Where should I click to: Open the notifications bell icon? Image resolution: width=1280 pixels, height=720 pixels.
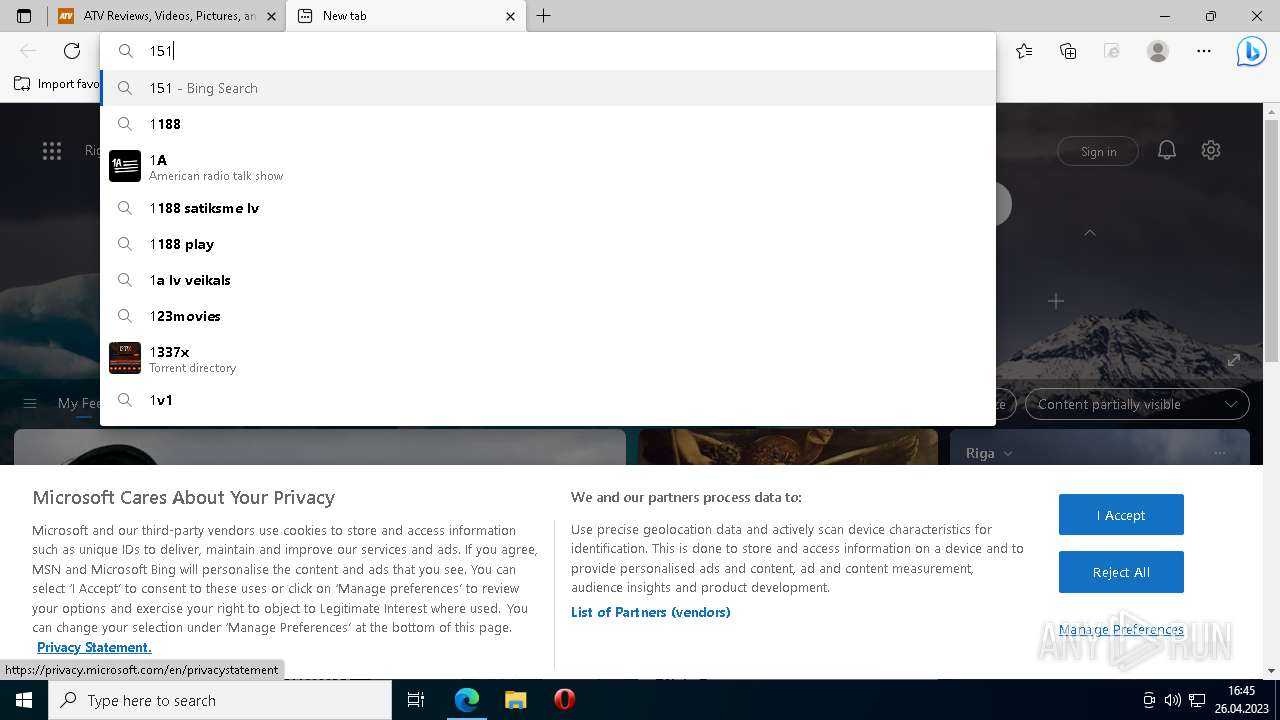tap(1166, 150)
